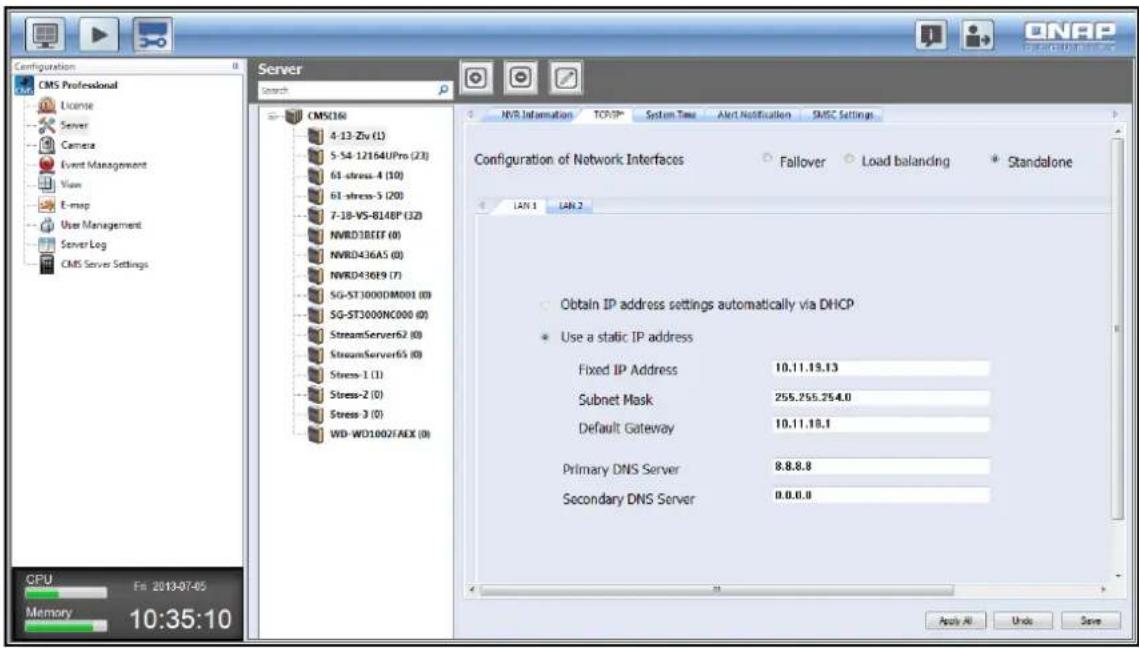Switch to Alert Notification tab

tap(754, 115)
